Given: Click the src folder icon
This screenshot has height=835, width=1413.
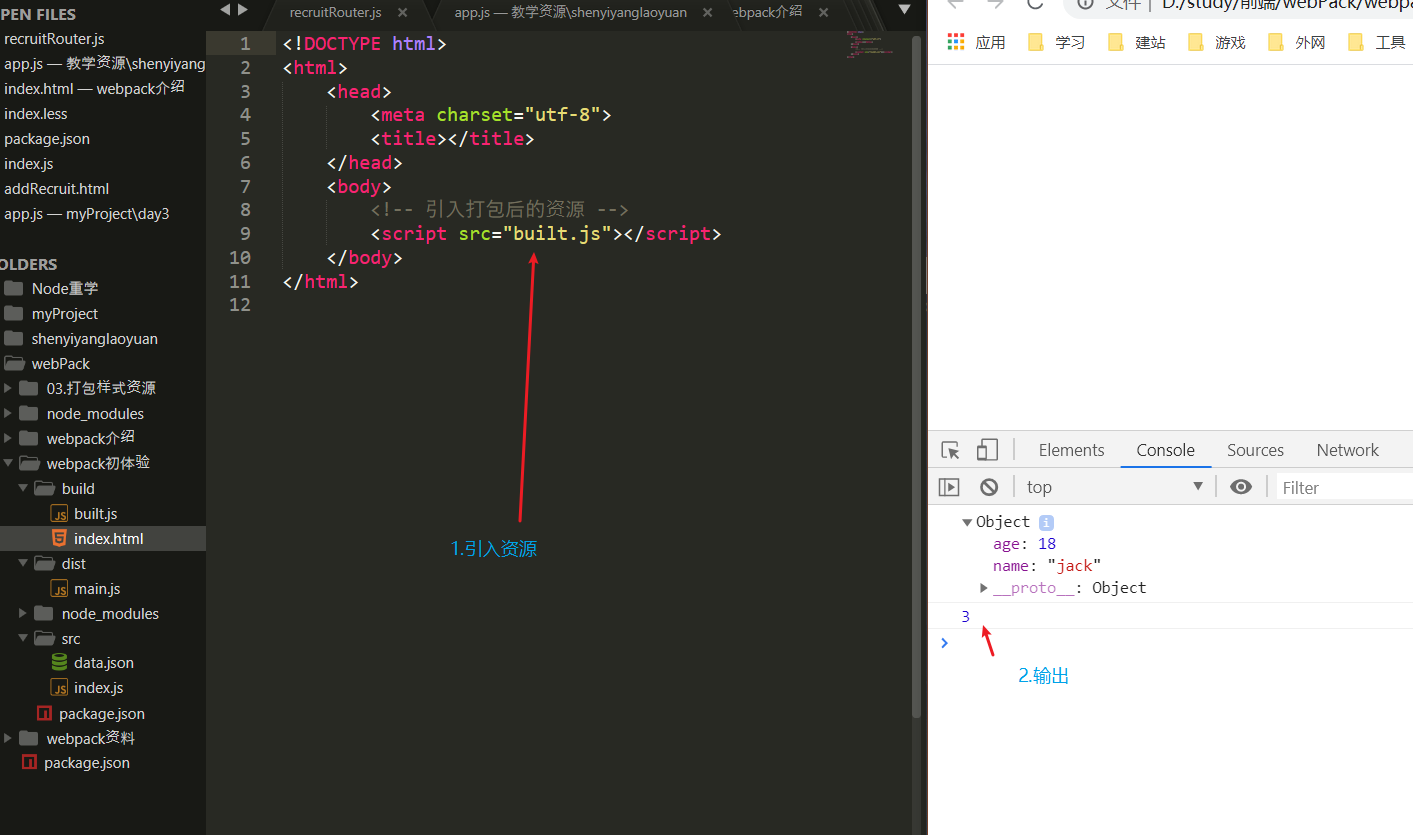Looking at the screenshot, I should (43, 638).
